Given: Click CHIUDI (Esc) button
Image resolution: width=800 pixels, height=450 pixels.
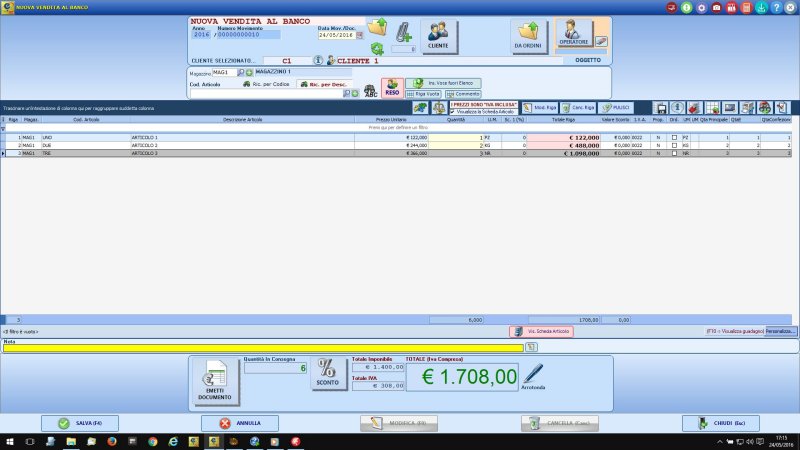Looking at the screenshot, I should [x=721, y=423].
